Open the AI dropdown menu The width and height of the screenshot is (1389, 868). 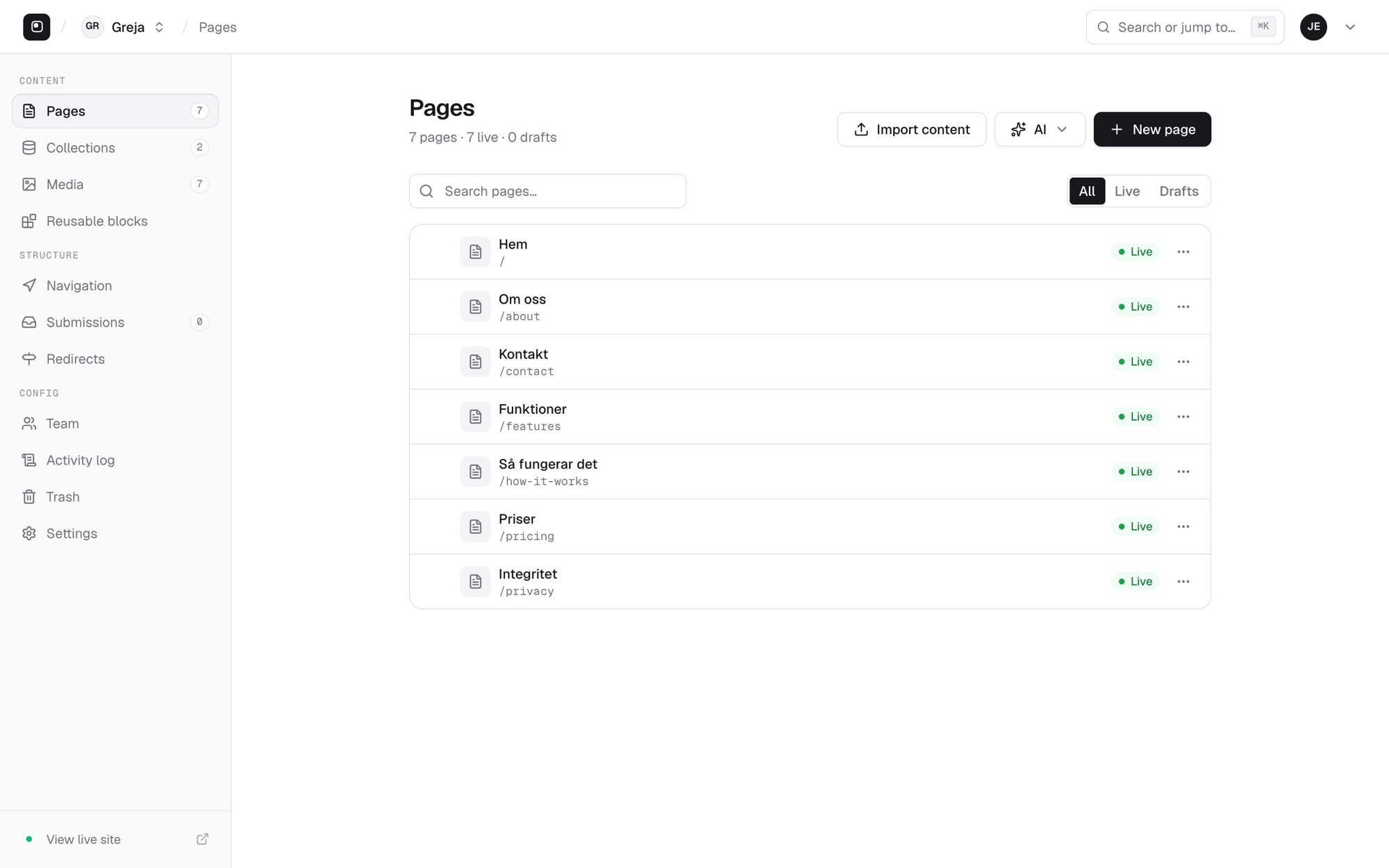click(x=1040, y=129)
